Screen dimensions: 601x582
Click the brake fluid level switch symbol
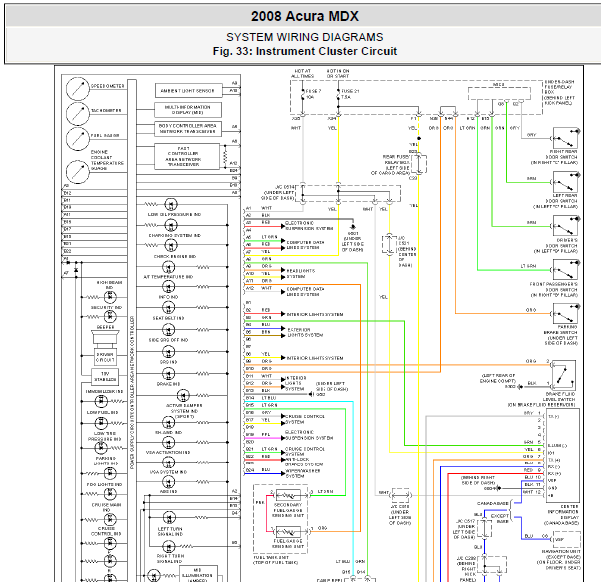[563, 375]
